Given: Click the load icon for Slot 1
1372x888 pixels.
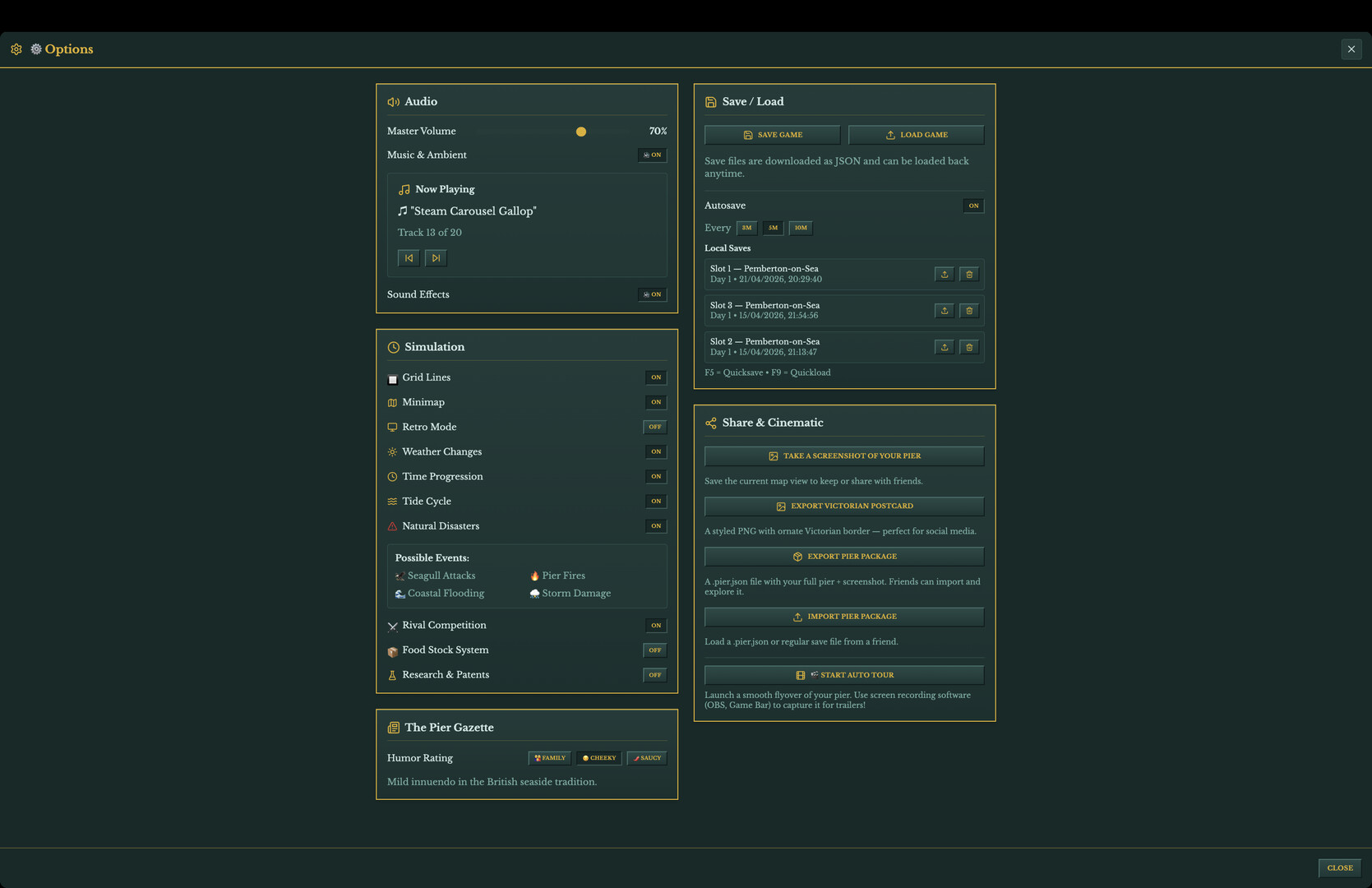Looking at the screenshot, I should (x=944, y=275).
